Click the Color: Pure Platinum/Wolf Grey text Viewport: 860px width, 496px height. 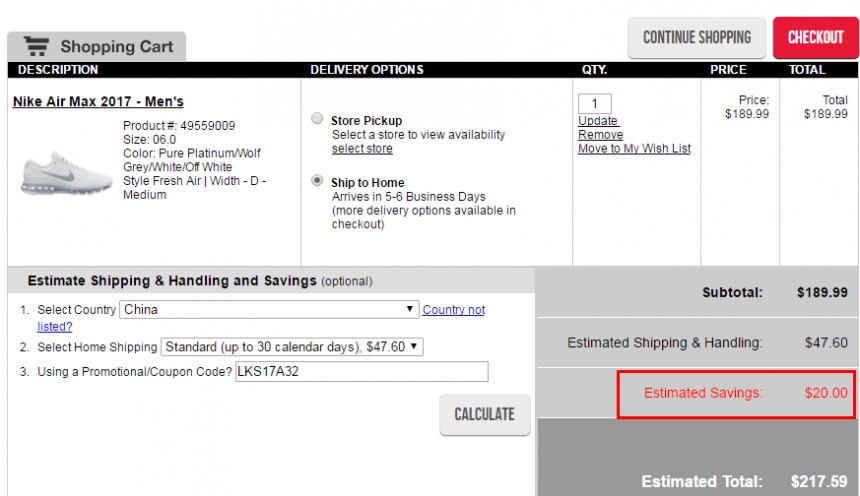192,160
